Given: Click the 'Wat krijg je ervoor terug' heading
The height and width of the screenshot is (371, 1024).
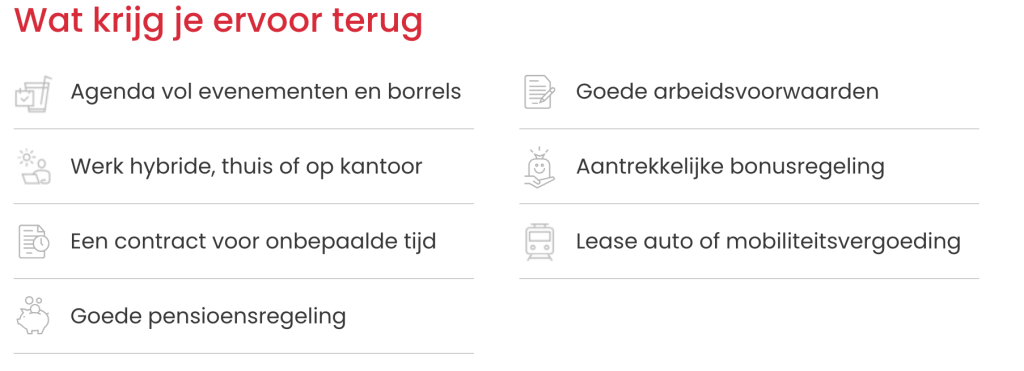Looking at the screenshot, I should pos(219,21).
